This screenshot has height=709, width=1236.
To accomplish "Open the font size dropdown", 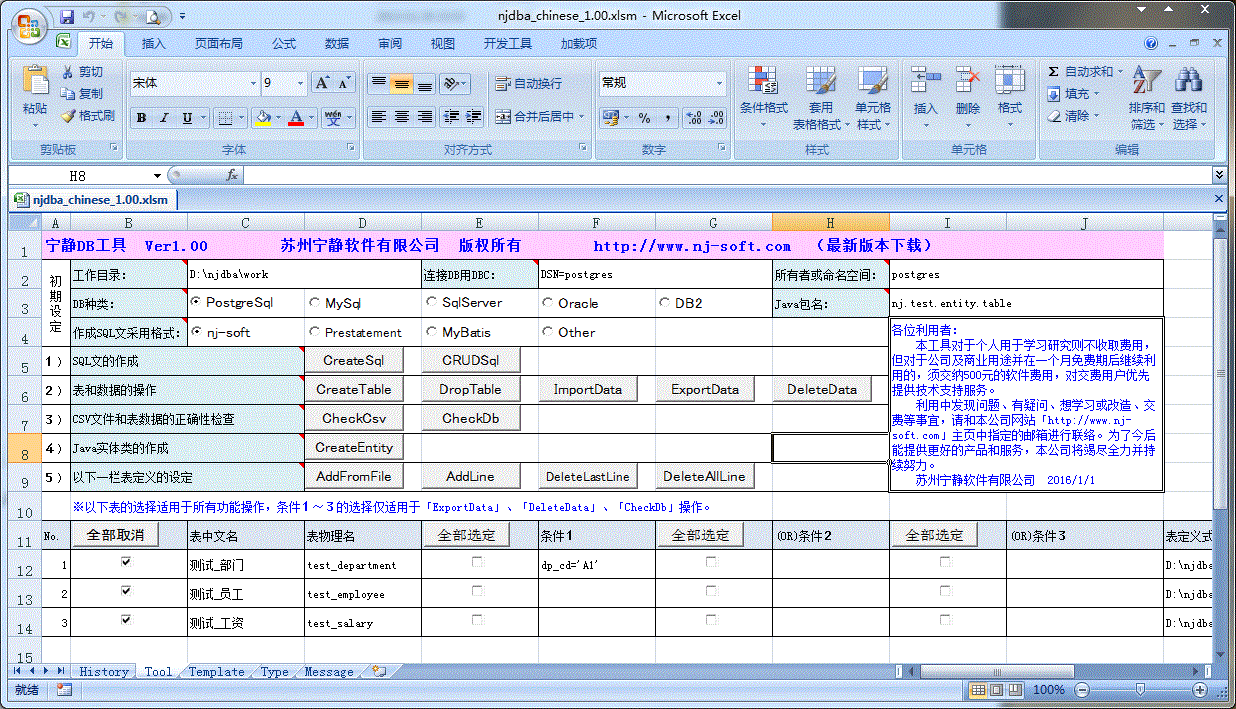I will 301,83.
